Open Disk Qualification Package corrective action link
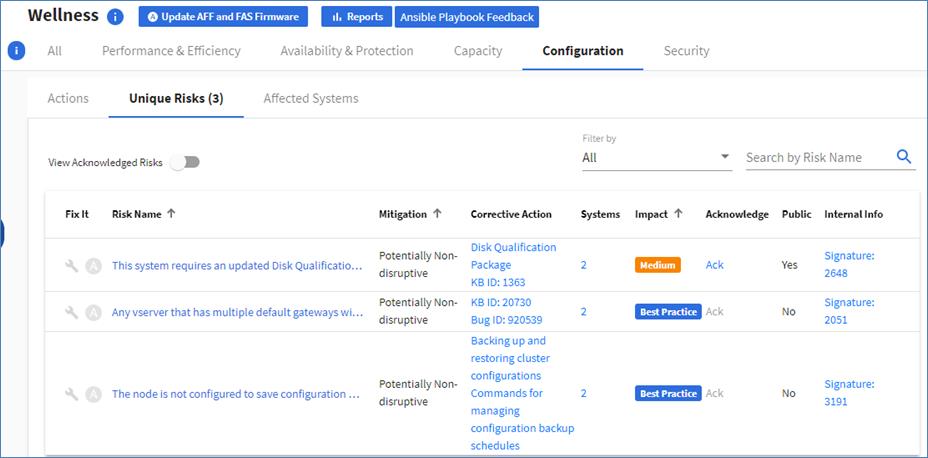Image resolution: width=928 pixels, height=458 pixels. (x=513, y=256)
